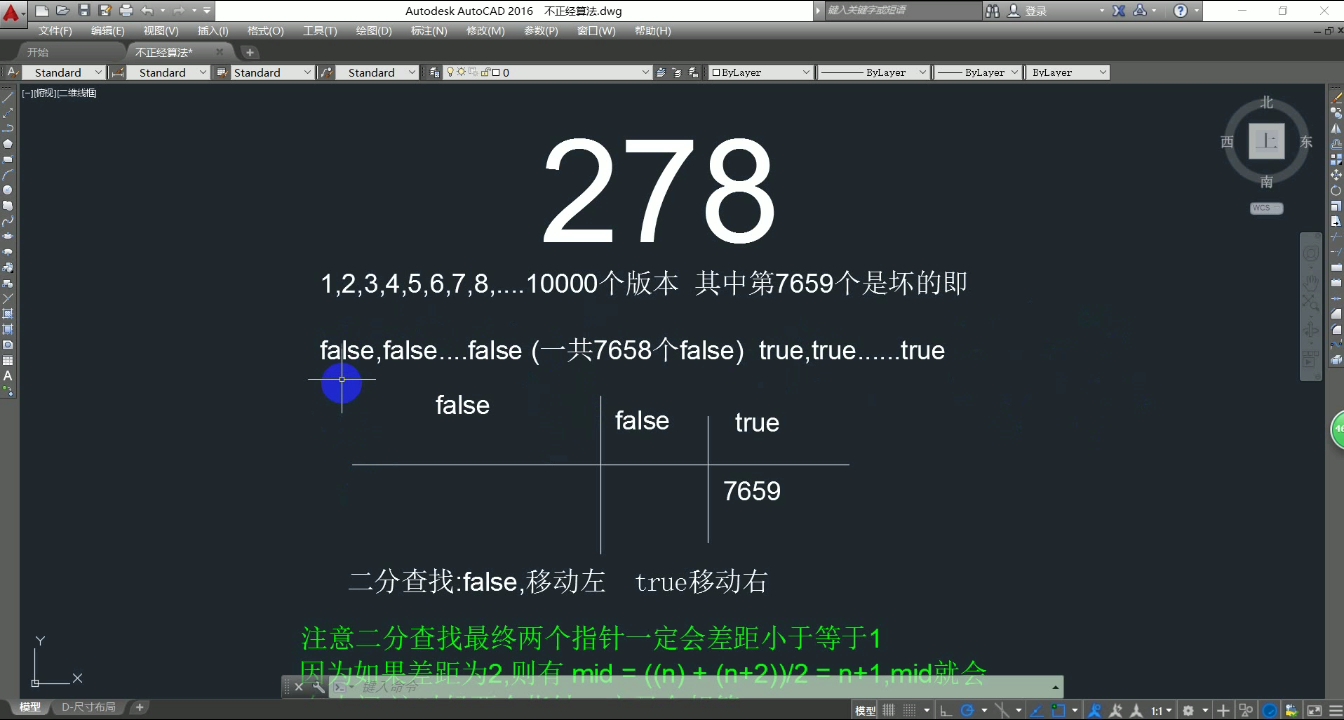Select the Line tool in the draw toolbar
Image resolution: width=1344 pixels, height=720 pixels.
tap(8, 96)
